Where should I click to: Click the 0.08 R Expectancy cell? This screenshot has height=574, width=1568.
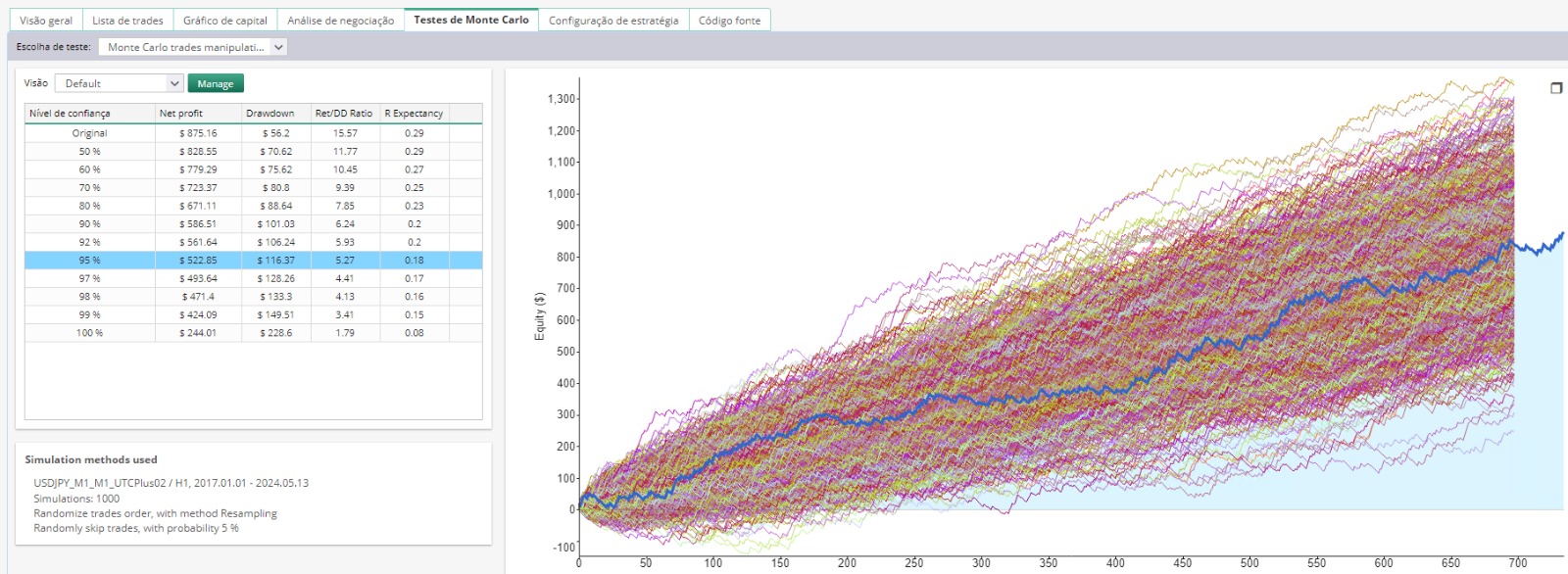pyautogui.click(x=415, y=333)
